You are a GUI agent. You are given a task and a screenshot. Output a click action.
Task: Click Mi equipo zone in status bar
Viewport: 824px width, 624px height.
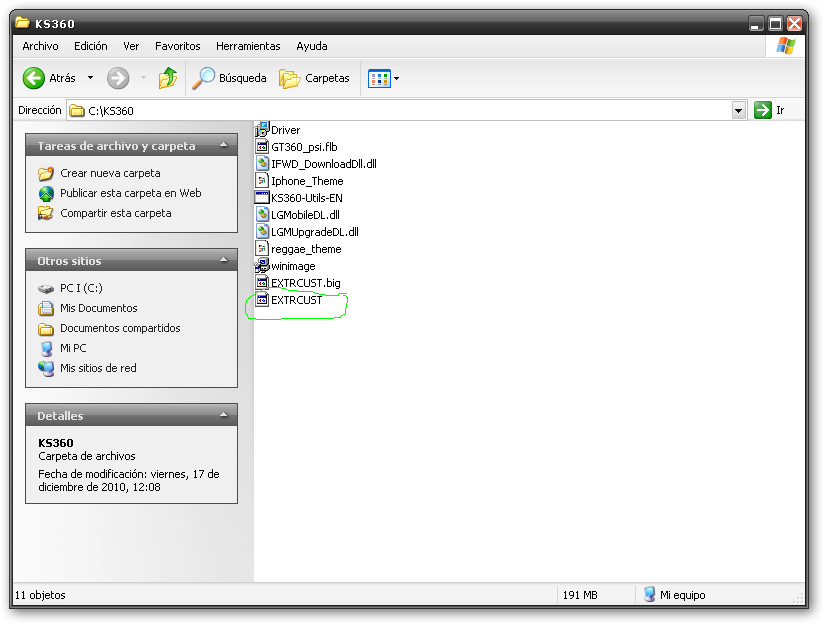674,595
